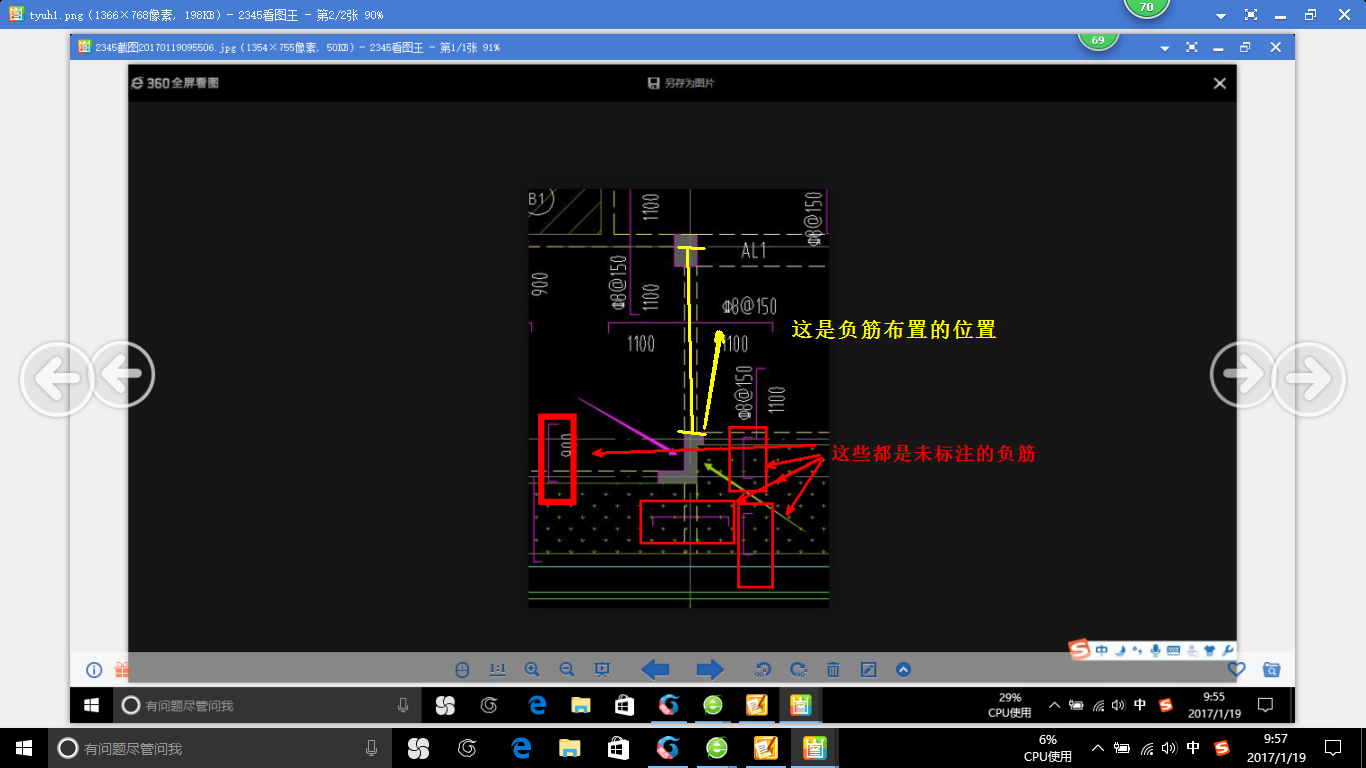Click the gift icon in the bottom toolbar
1366x768 pixels.
[x=121, y=670]
